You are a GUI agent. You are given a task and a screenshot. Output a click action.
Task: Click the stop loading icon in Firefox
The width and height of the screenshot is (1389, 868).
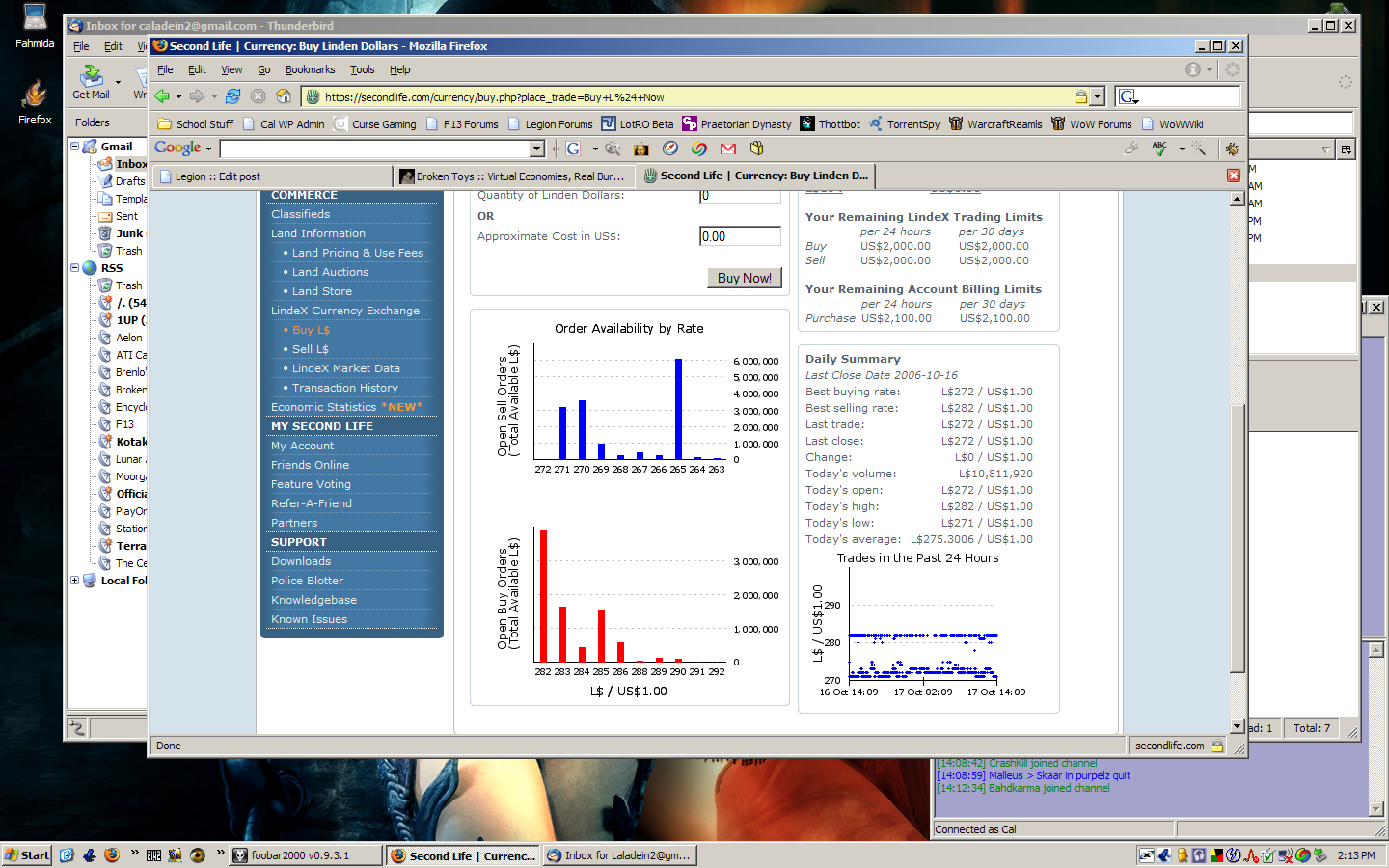click(258, 96)
